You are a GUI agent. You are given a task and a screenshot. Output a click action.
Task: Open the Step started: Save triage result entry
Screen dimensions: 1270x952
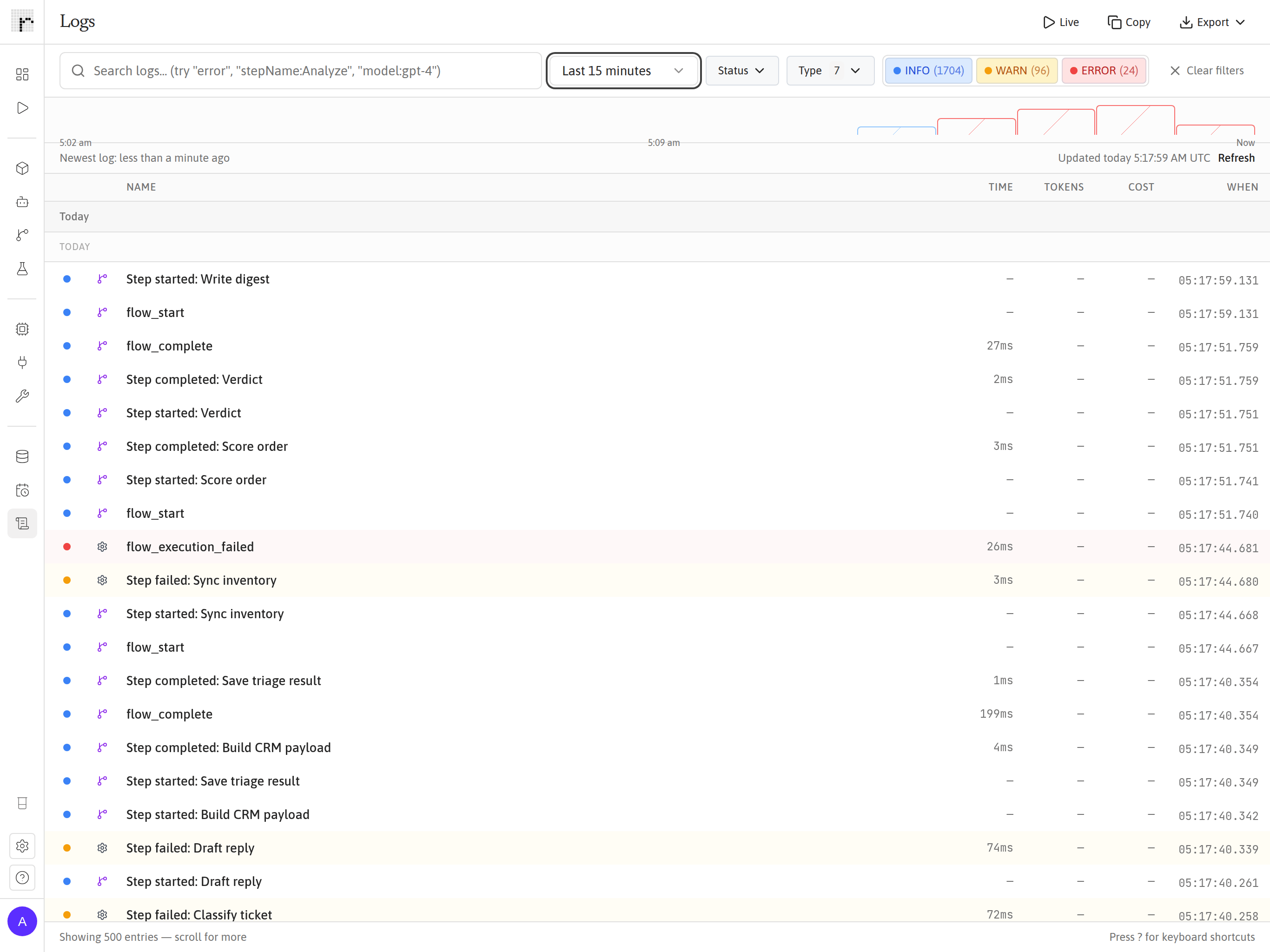[657, 781]
